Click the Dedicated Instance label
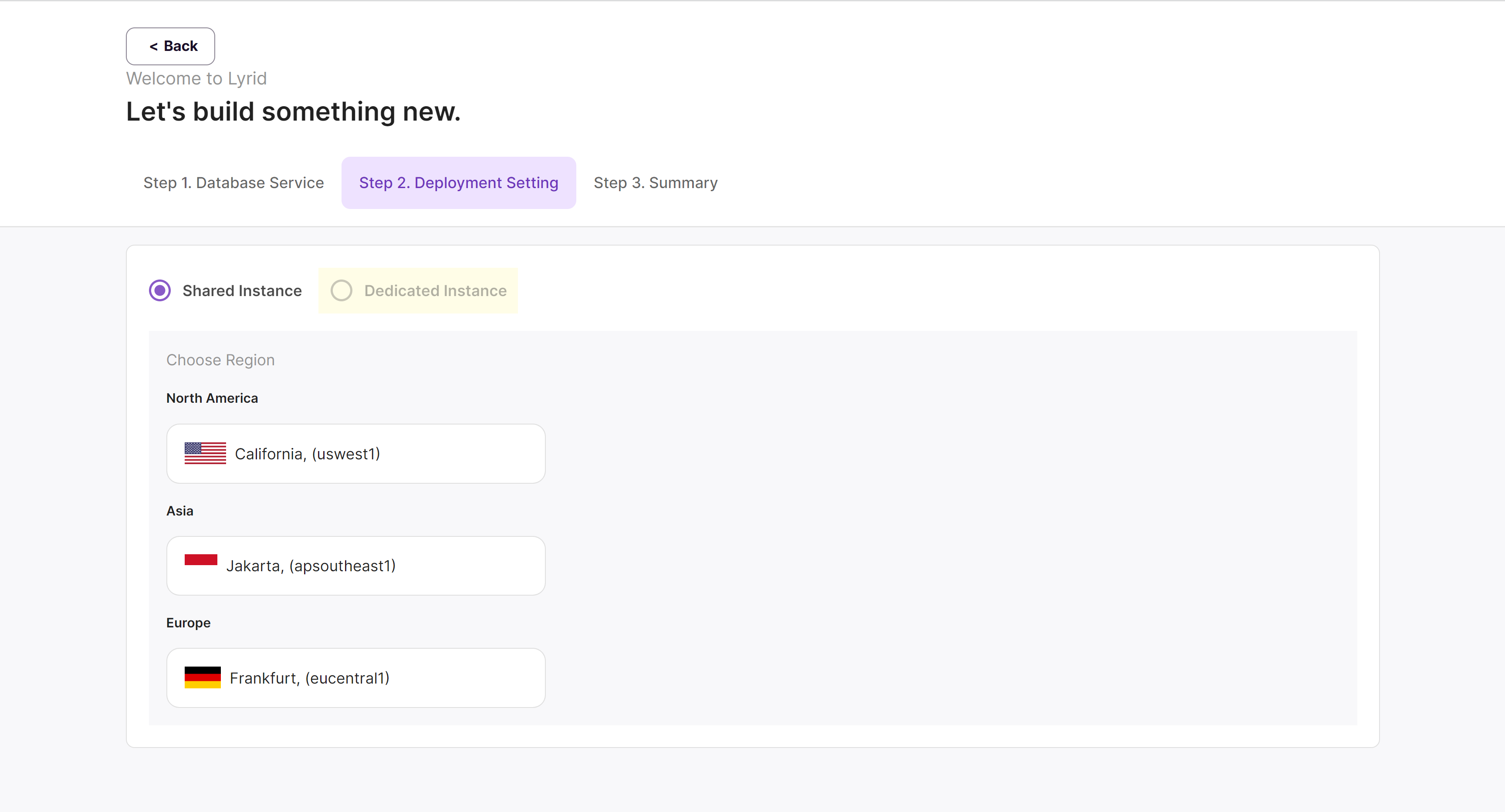 coord(435,290)
